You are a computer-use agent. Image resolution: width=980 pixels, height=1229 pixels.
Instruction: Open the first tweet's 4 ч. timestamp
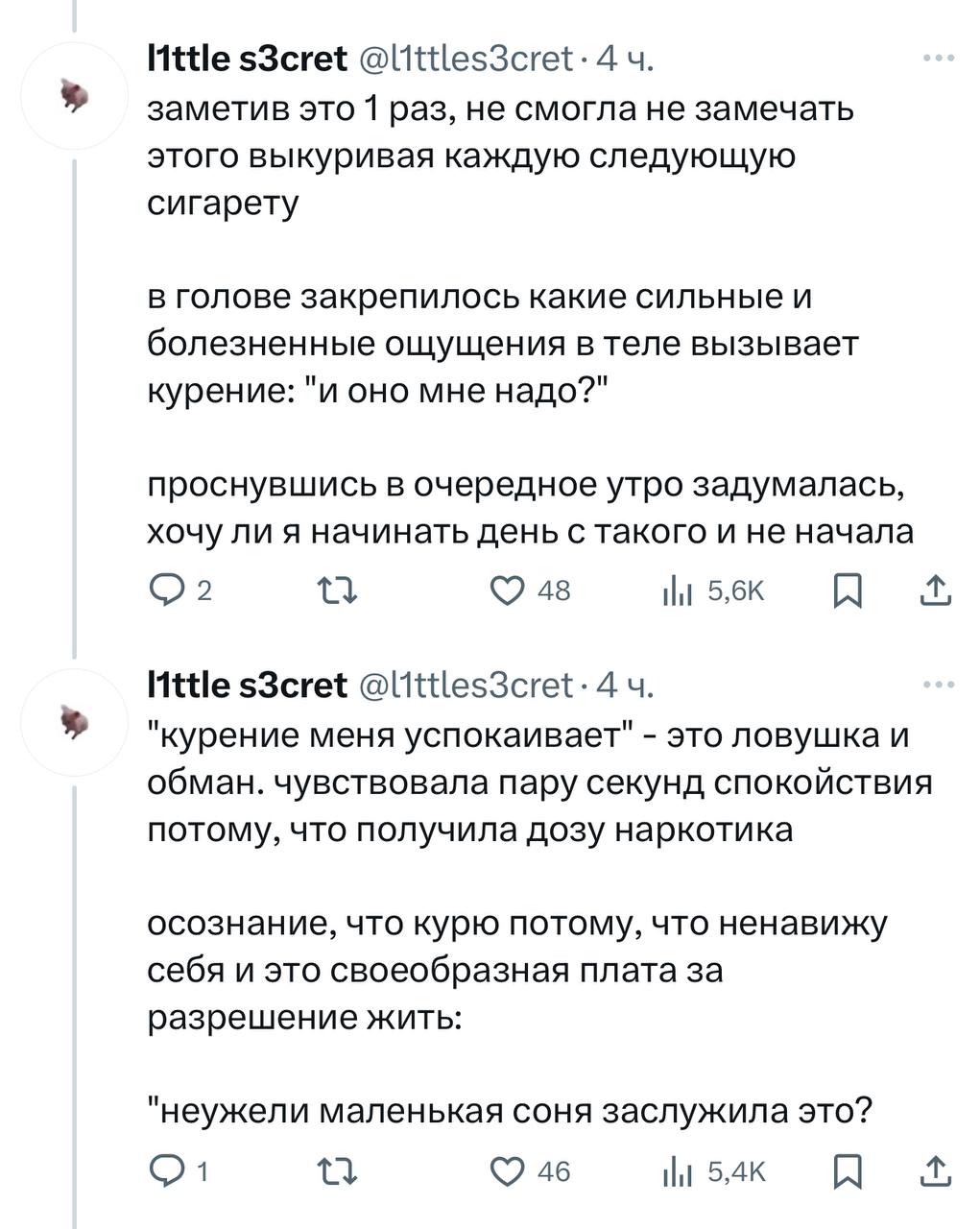(x=625, y=60)
